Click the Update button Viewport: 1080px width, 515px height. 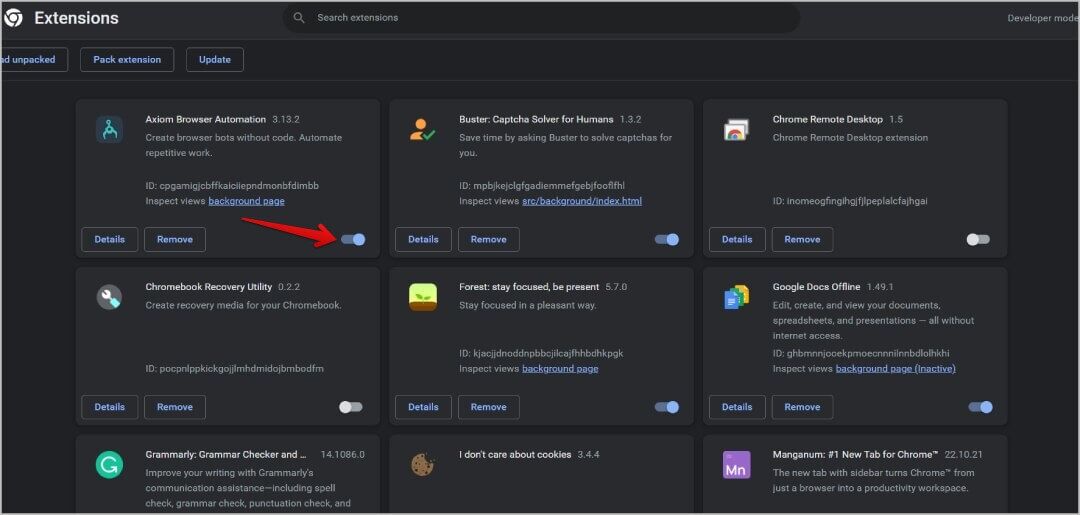[215, 59]
